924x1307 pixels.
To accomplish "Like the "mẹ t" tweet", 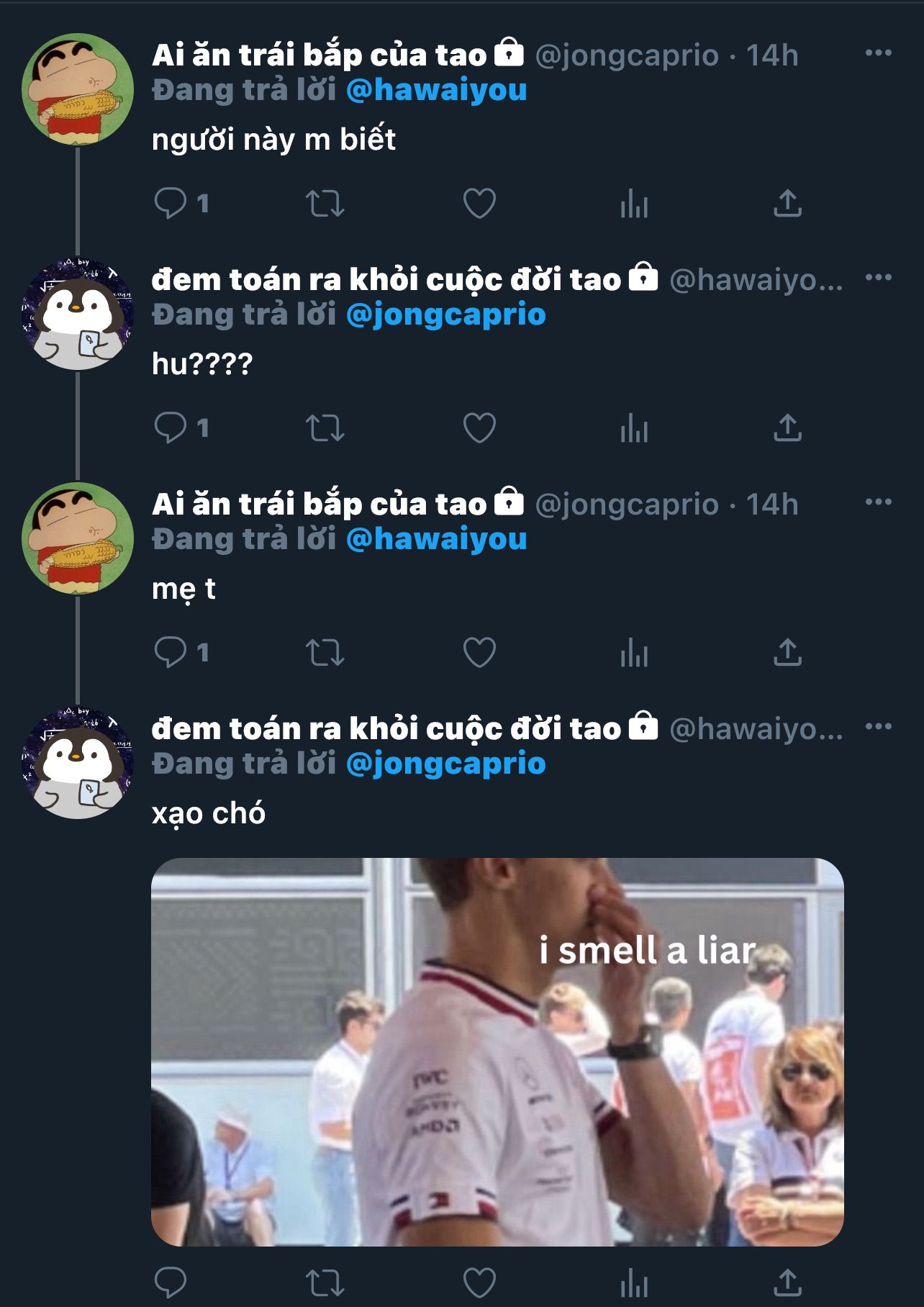I will (479, 652).
